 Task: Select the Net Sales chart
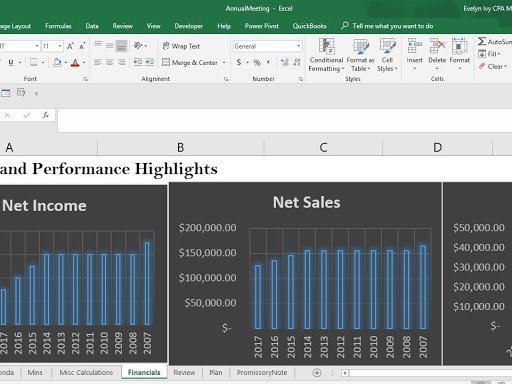306,273
